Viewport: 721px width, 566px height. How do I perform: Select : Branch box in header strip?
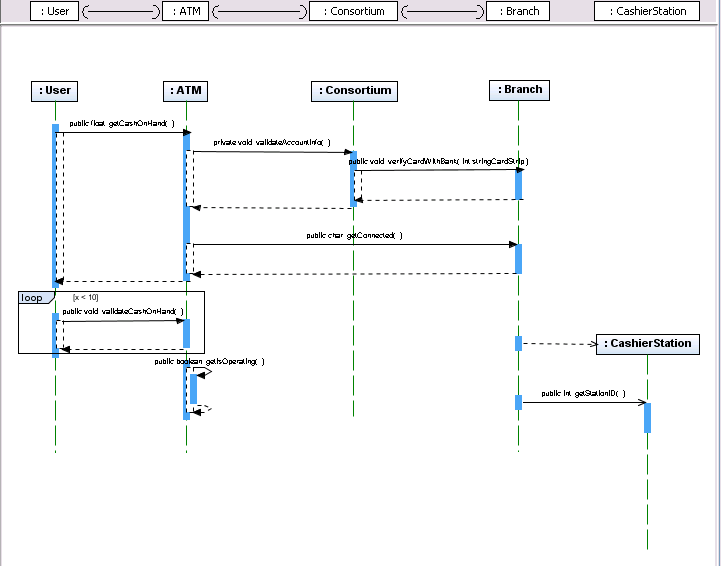(x=518, y=11)
